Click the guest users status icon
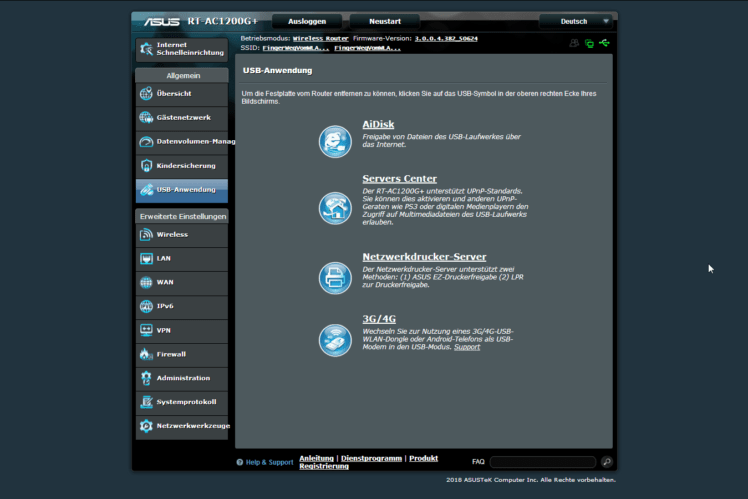 pyautogui.click(x=574, y=43)
